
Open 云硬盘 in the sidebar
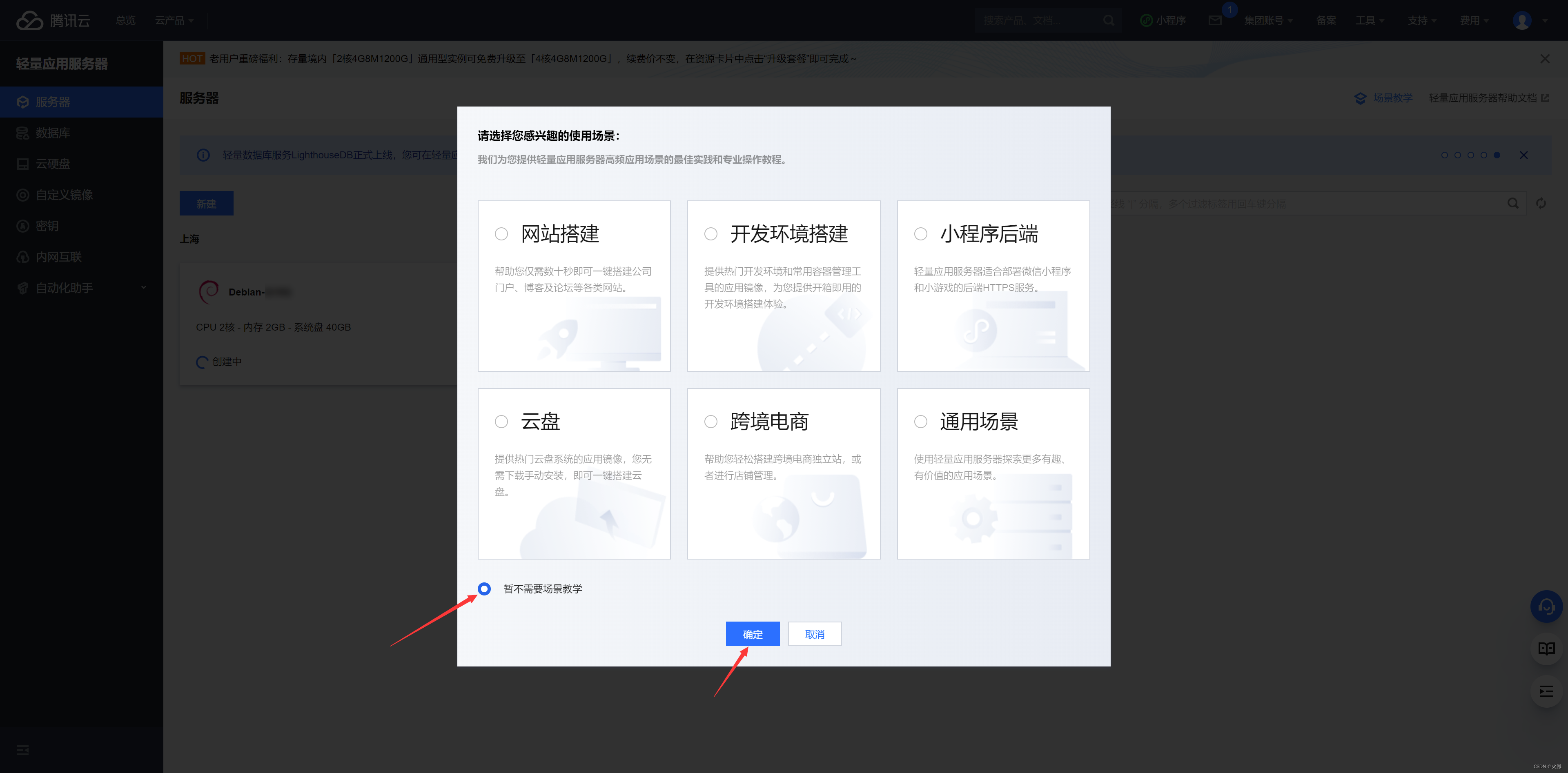coord(82,164)
